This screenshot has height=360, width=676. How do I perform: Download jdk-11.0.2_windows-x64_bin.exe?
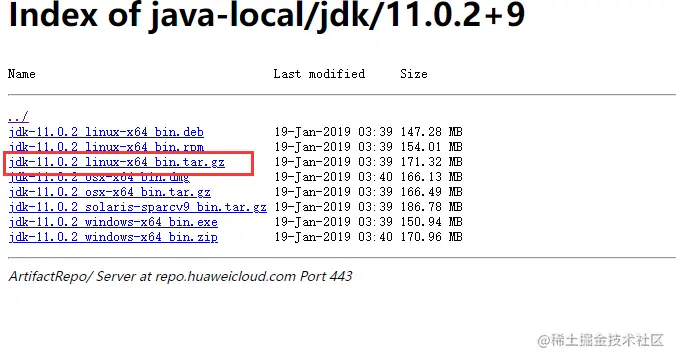[x=113, y=222]
